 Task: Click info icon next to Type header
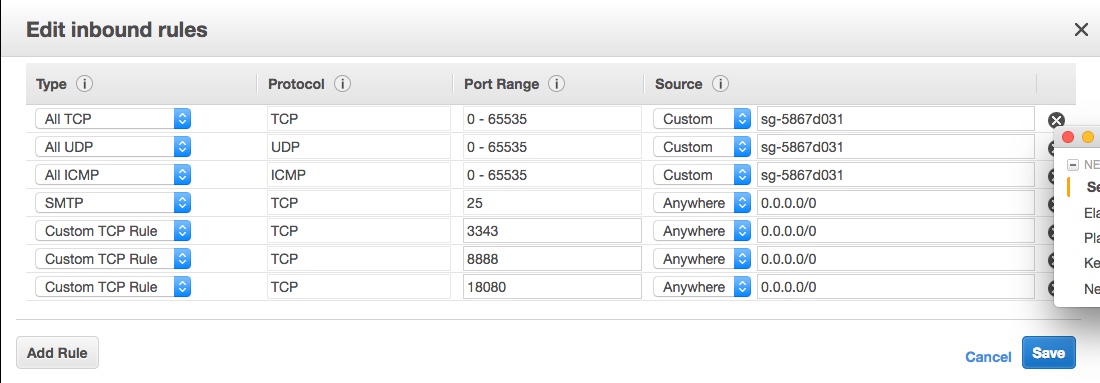pos(84,84)
